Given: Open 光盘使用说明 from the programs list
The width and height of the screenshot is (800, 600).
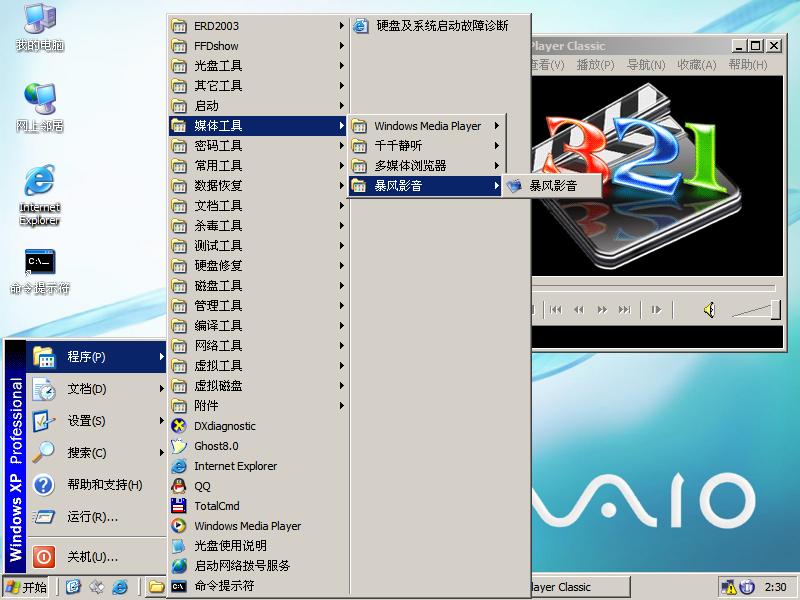Looking at the screenshot, I should pyautogui.click(x=258, y=545).
